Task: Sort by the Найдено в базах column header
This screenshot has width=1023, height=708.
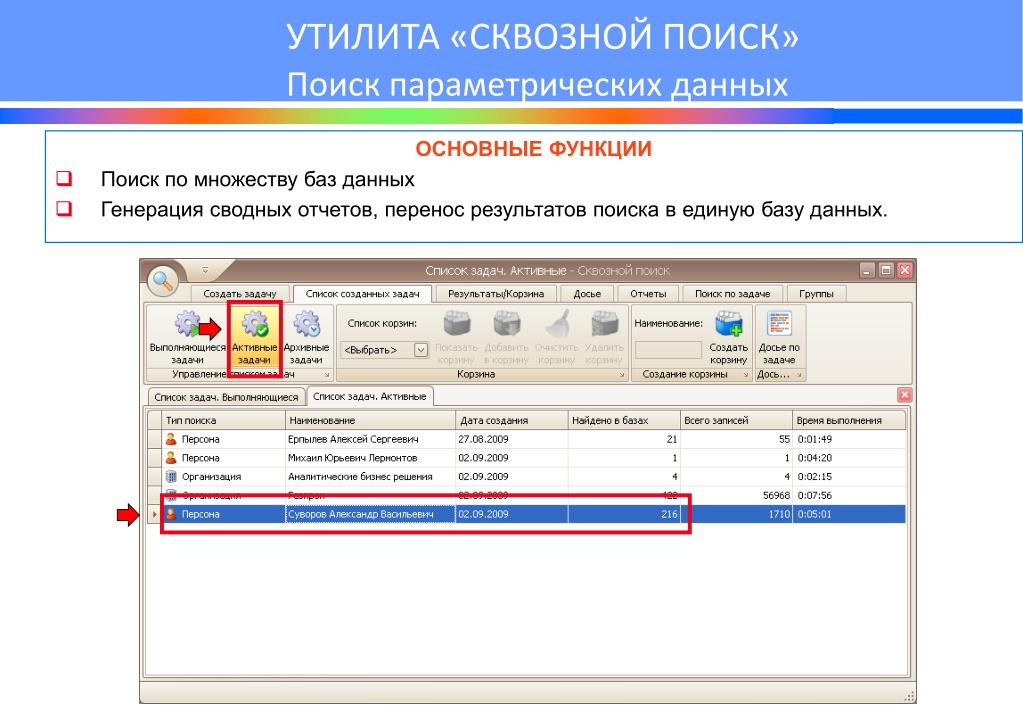Action: coord(624,420)
